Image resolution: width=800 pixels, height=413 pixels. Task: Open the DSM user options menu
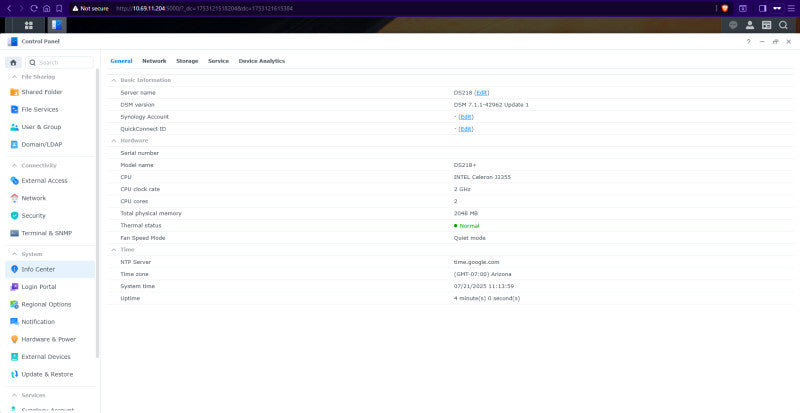pyautogui.click(x=749, y=25)
